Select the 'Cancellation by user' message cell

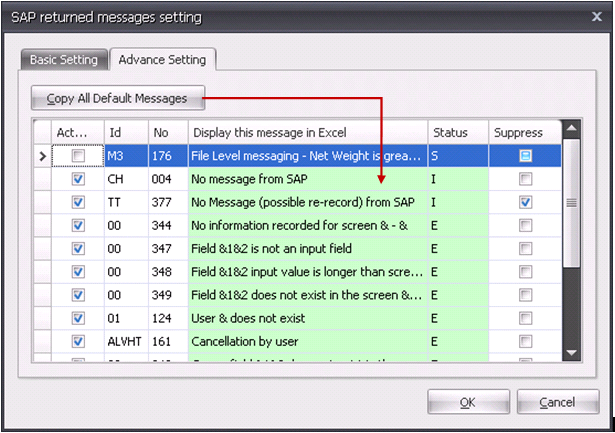point(307,341)
